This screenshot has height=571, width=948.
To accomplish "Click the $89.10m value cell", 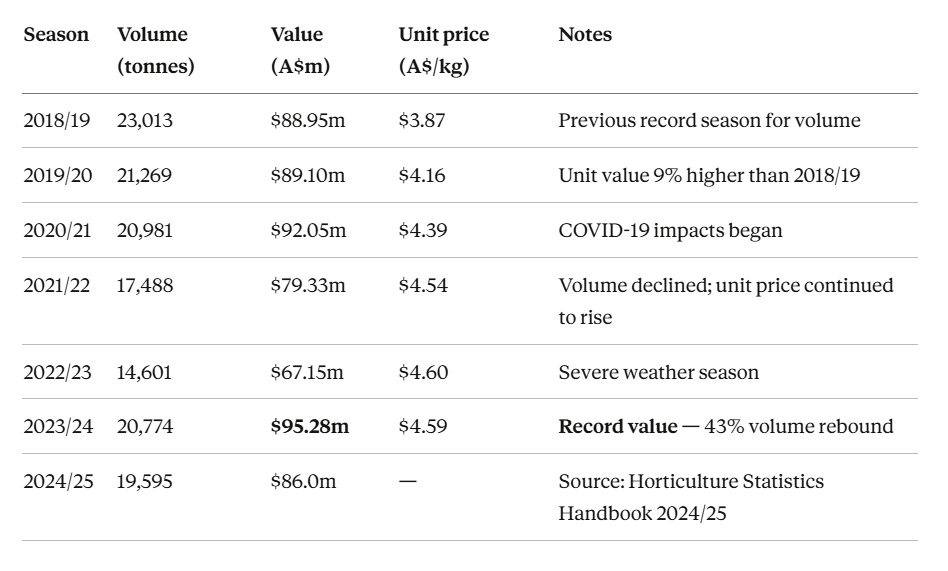I will 308,176.
